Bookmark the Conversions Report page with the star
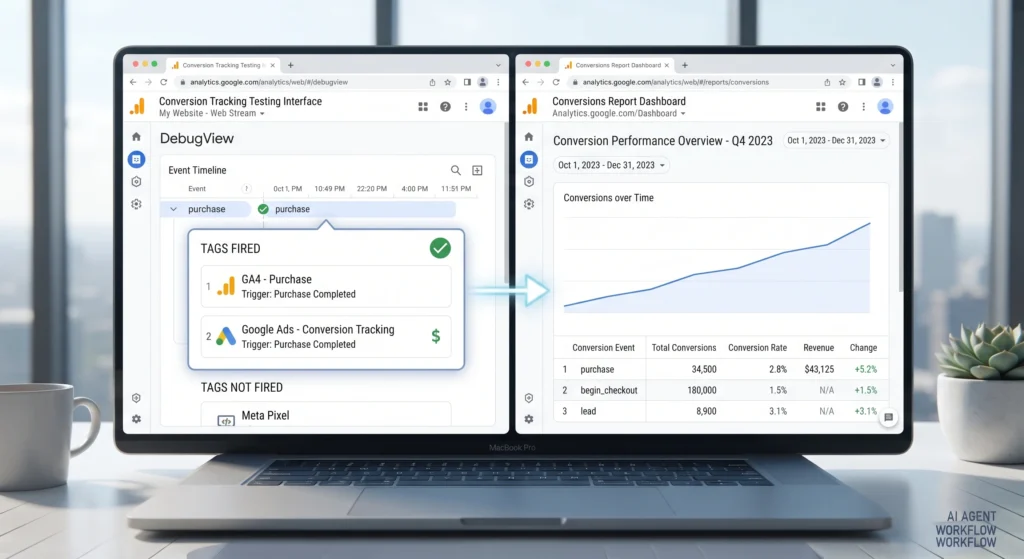Viewport: 1024px width, 559px height. (x=842, y=82)
